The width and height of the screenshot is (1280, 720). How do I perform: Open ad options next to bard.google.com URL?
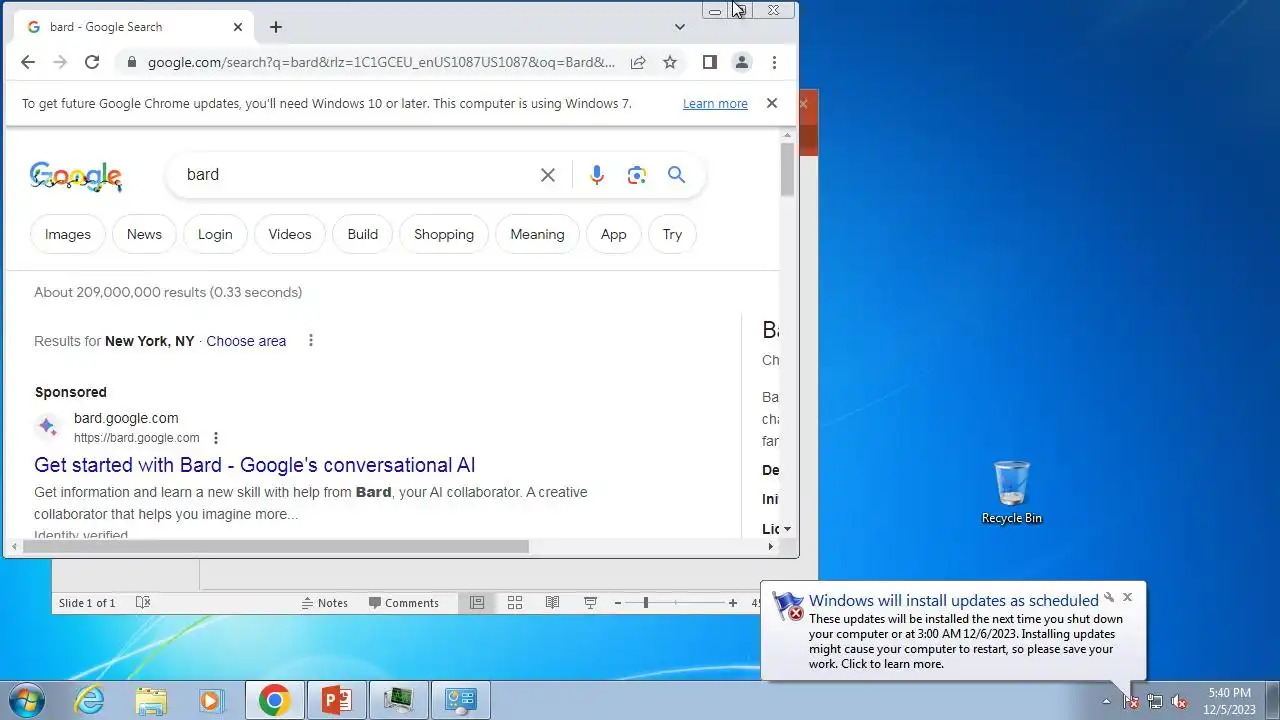(x=216, y=438)
